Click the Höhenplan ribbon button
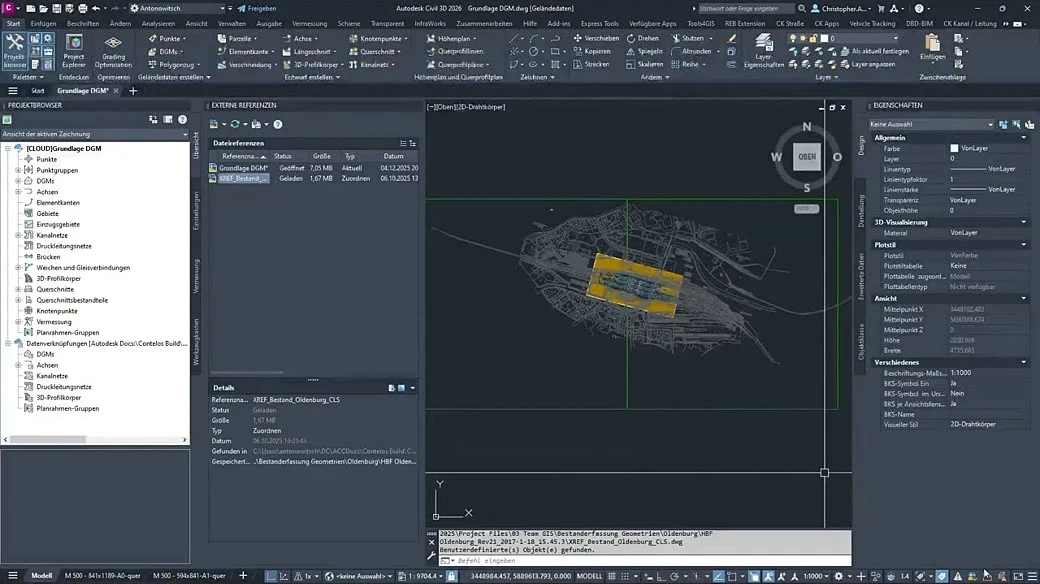This screenshot has width=1040, height=584. [x=451, y=38]
